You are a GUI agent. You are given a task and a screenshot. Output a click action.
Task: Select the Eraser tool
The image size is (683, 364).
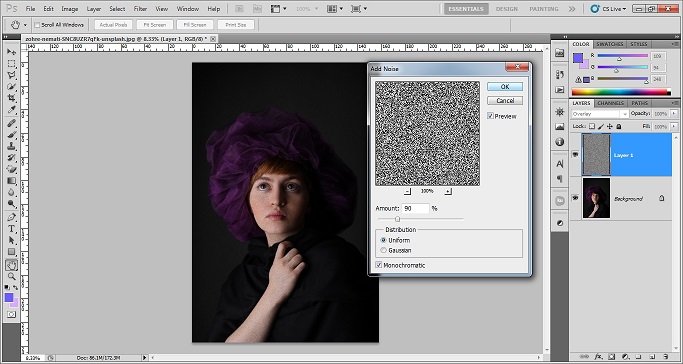tap(11, 169)
